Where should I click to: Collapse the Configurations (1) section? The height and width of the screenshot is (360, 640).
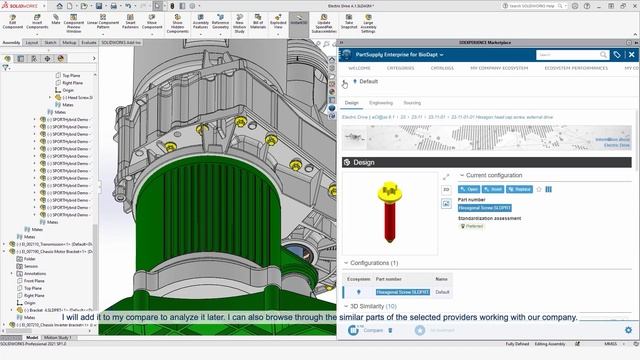pyautogui.click(x=346, y=263)
